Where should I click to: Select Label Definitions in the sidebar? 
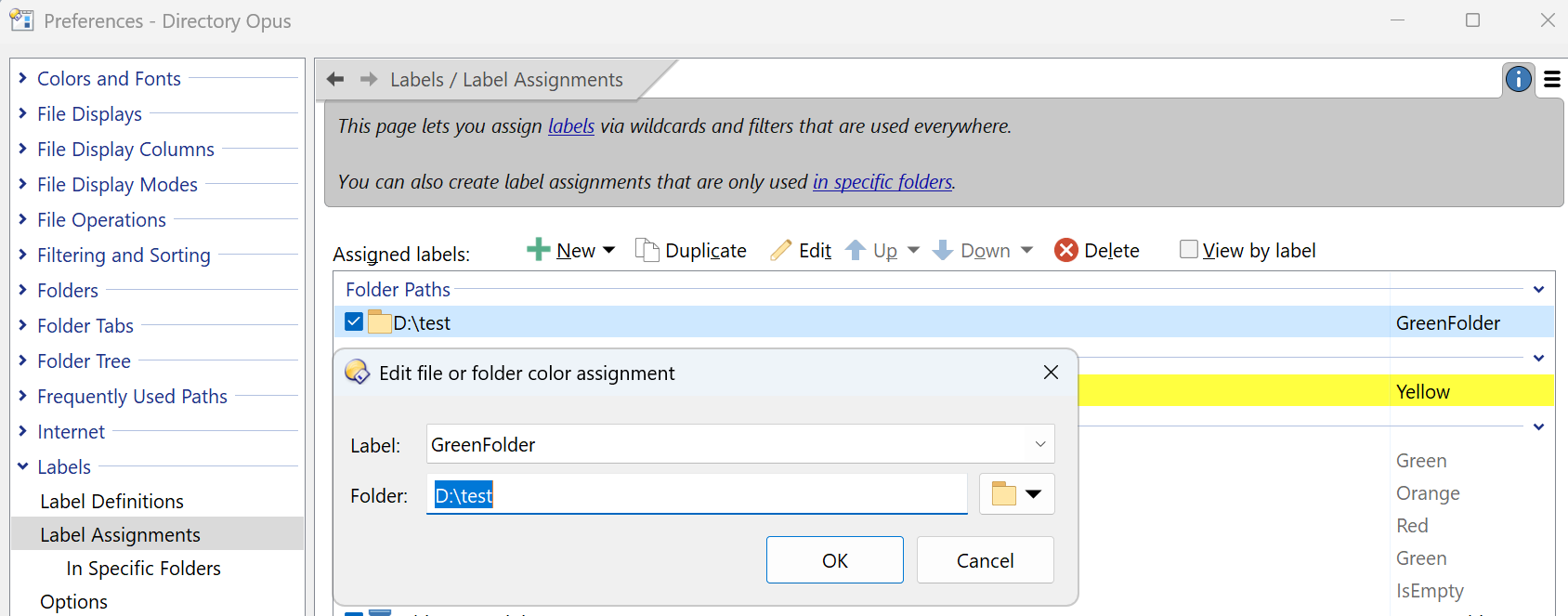(x=111, y=502)
